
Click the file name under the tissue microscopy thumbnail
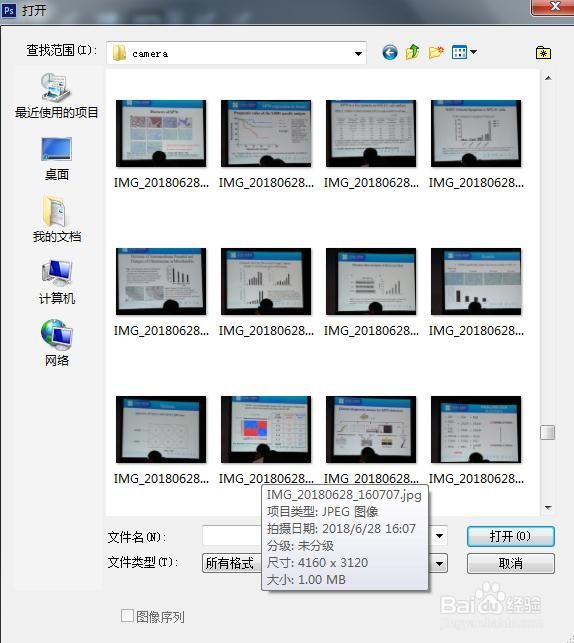(x=161, y=183)
